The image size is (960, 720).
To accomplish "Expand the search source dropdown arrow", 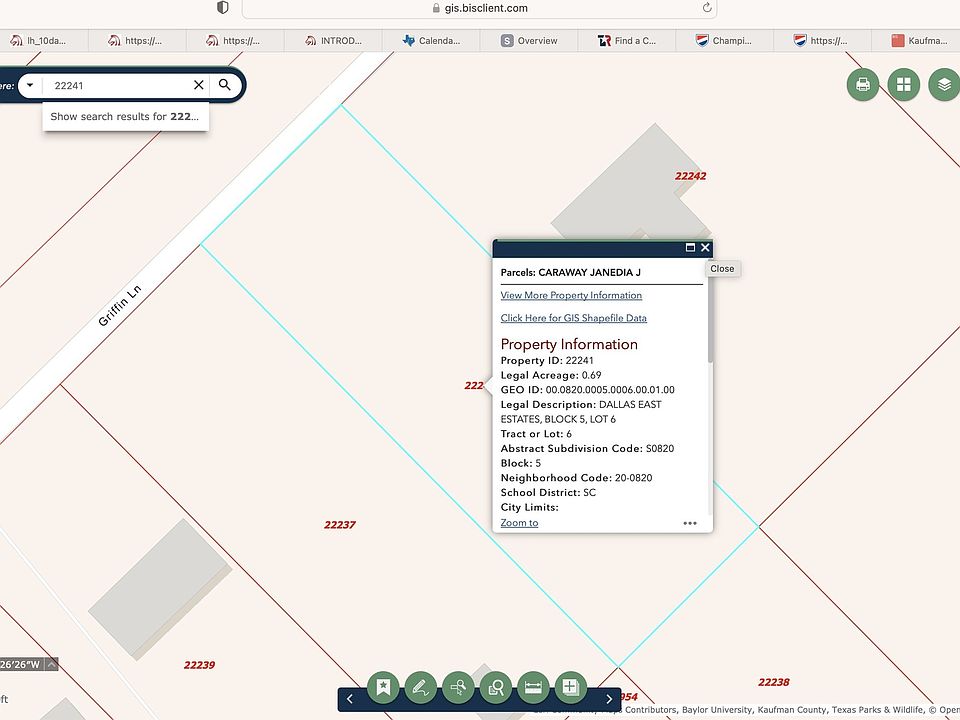I will 30,85.
